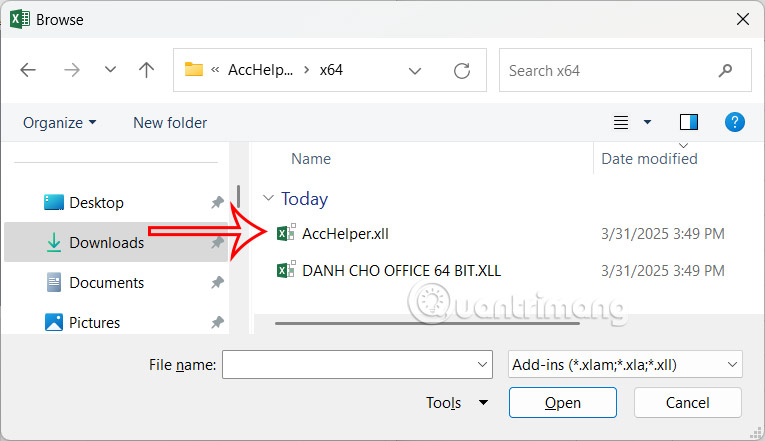Open the Add-ins file type dropdown

(625, 364)
